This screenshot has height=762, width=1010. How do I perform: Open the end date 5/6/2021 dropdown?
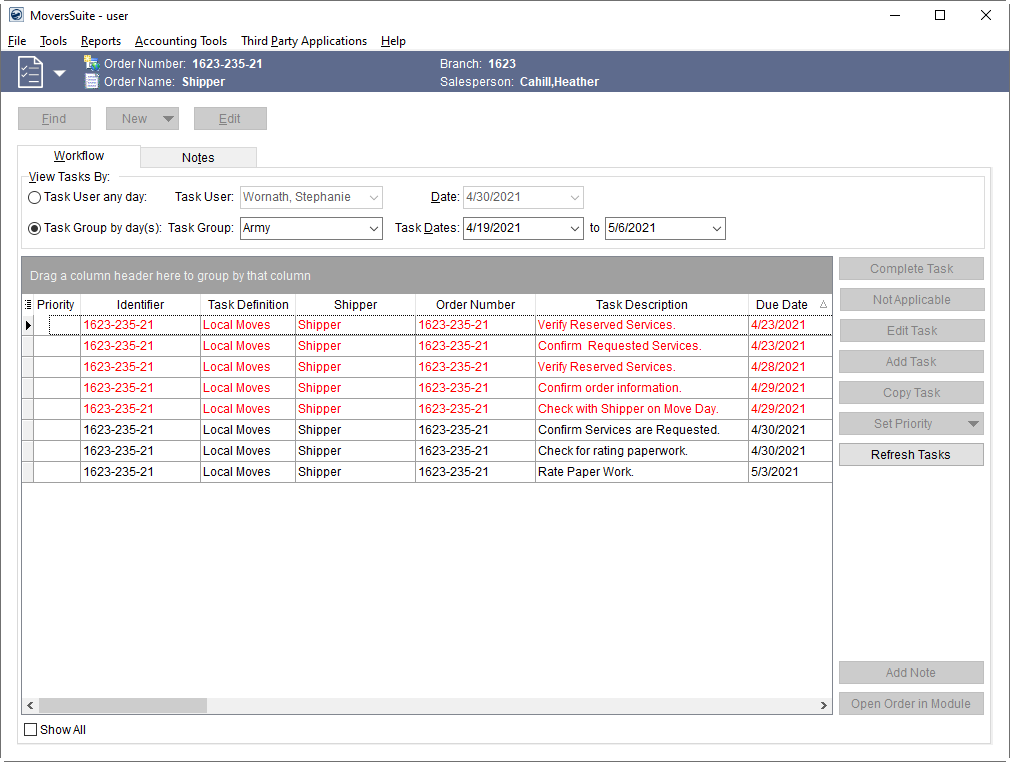[716, 229]
